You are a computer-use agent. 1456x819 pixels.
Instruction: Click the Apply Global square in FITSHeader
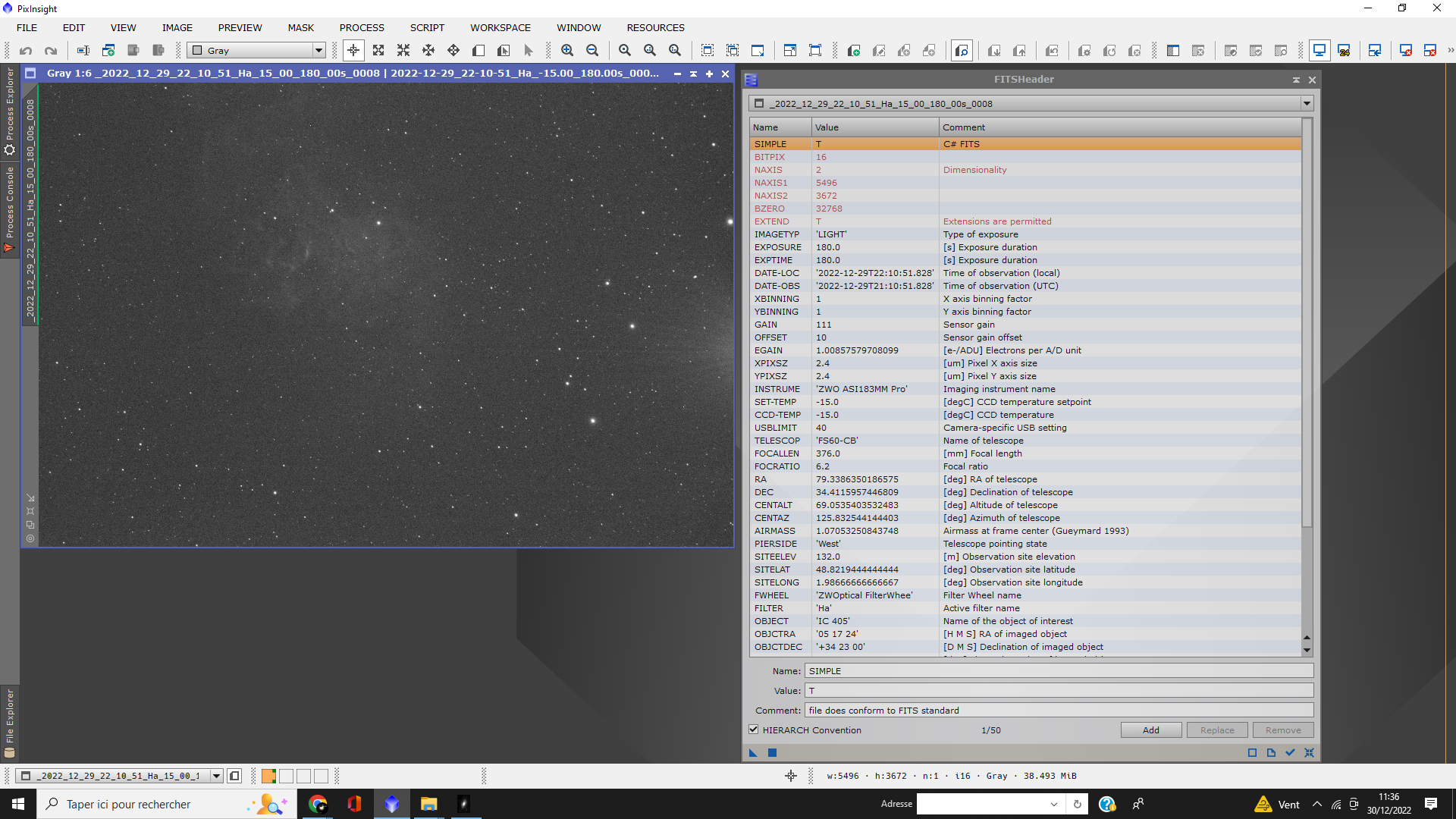click(x=772, y=753)
